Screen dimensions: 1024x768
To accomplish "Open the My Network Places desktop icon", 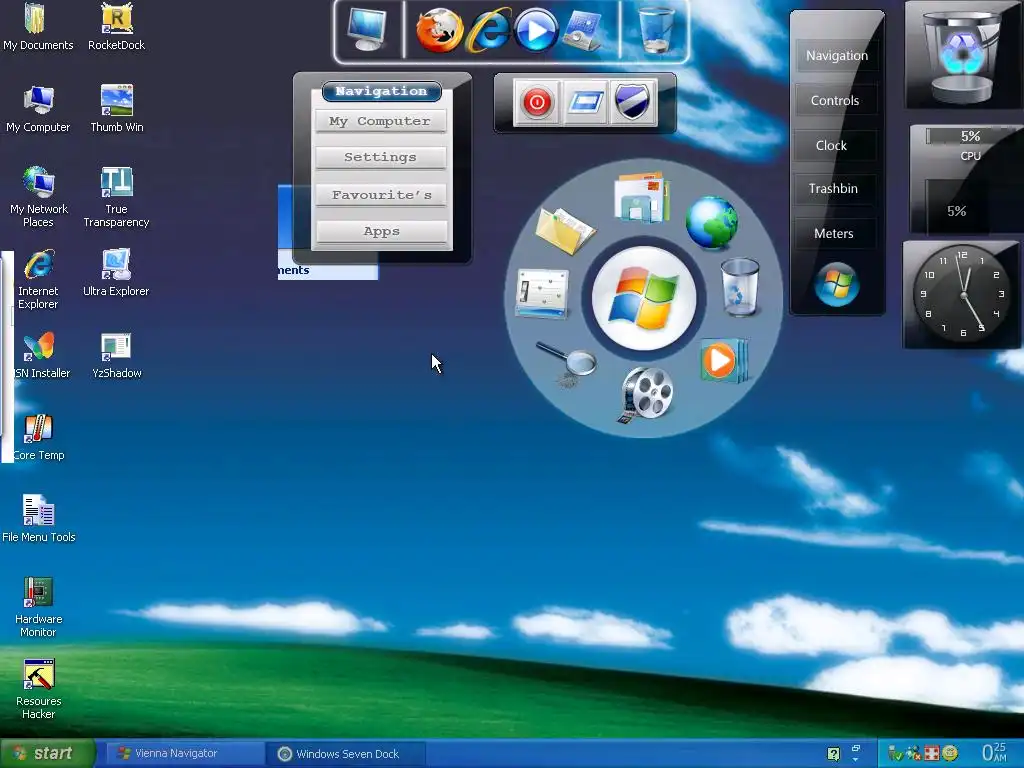I will tap(39, 198).
